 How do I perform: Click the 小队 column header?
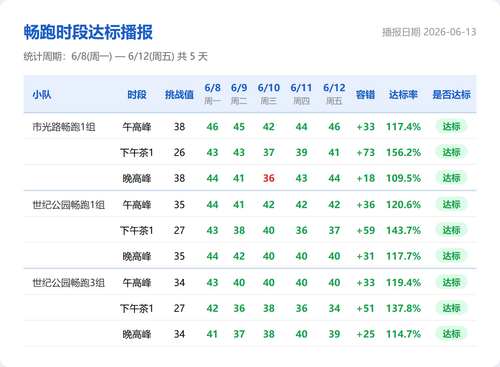[x=42, y=95]
